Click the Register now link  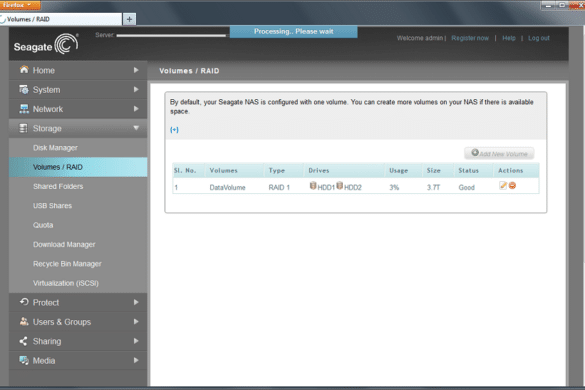[x=470, y=38]
